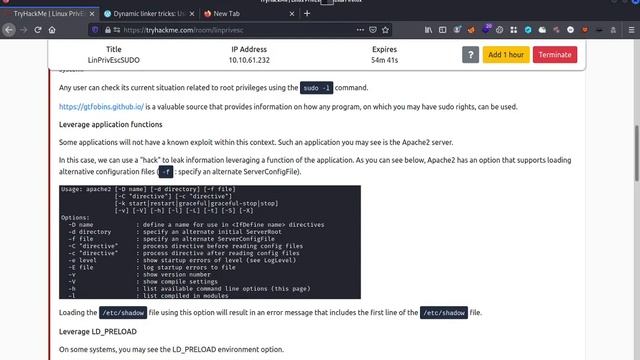Close the Dynamic linker tricks tab
The height and width of the screenshot is (360, 640).
click(192, 13)
